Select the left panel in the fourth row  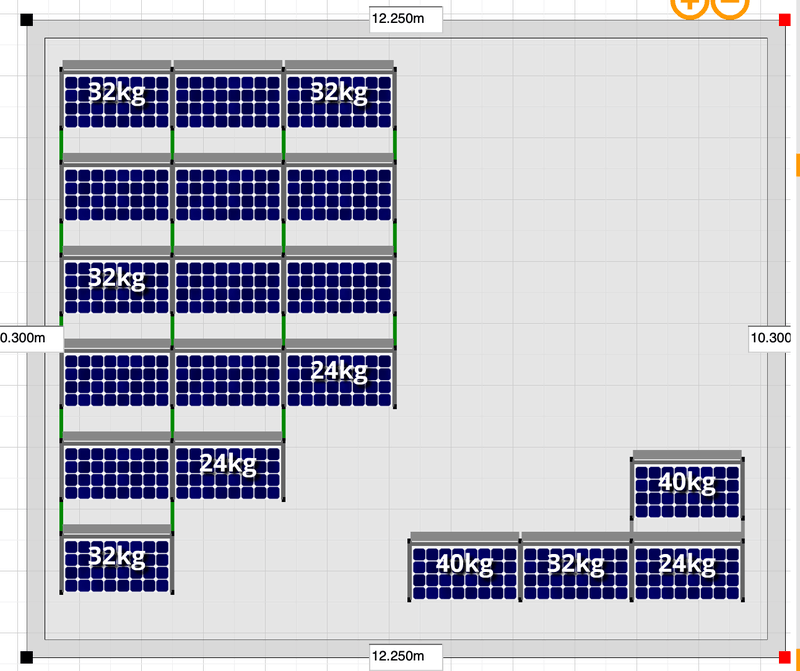(x=117, y=380)
